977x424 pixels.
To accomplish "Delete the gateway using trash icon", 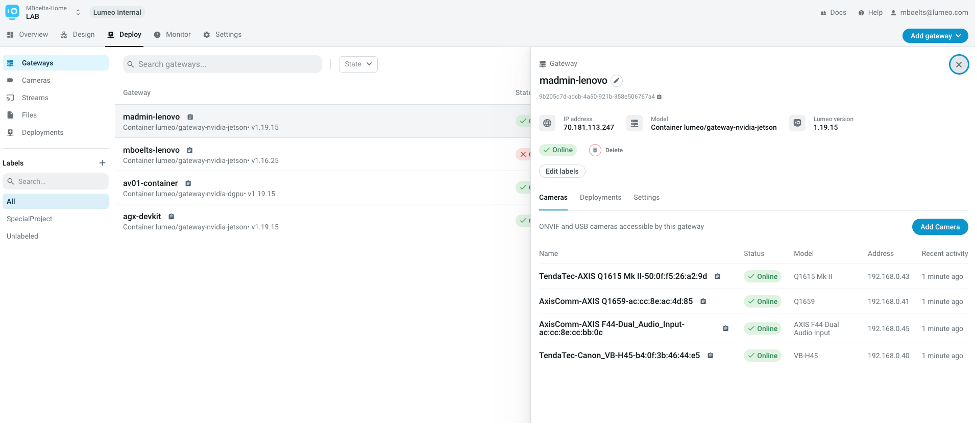I will (595, 150).
